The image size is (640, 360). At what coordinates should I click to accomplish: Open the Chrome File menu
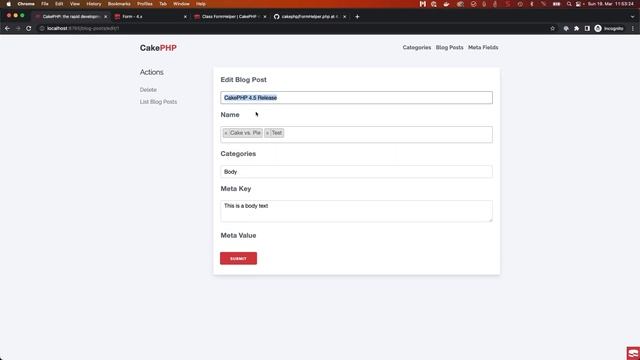tap(45, 4)
